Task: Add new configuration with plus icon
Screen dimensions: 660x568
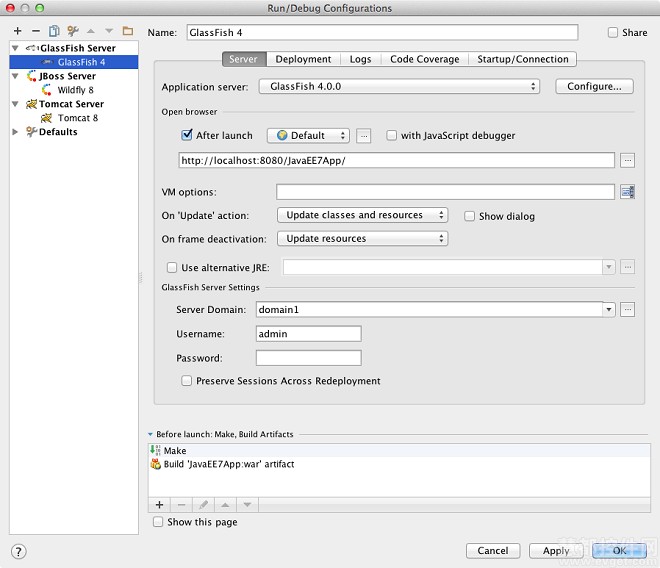Action: 18,31
